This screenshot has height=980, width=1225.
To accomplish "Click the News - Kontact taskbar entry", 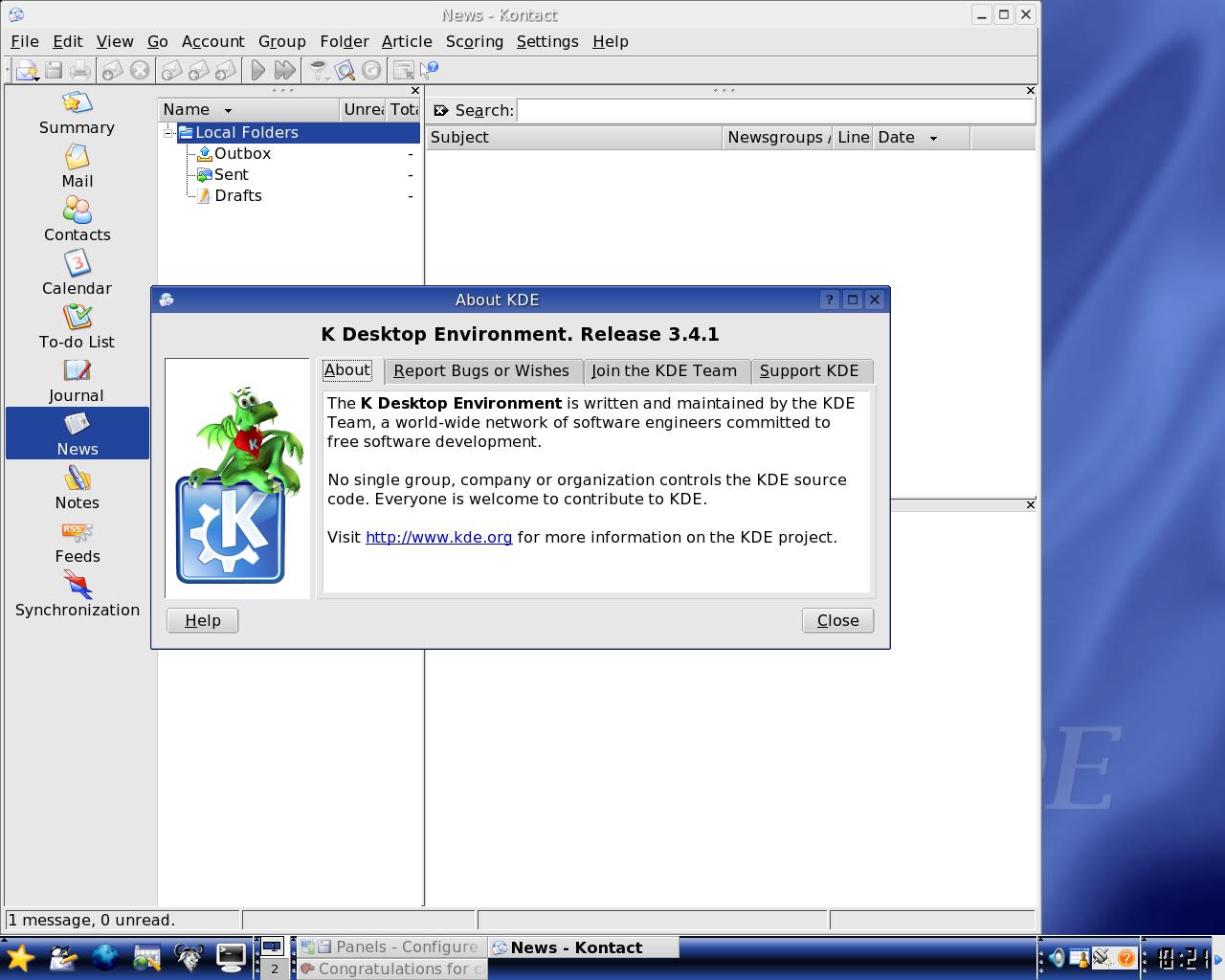I will 583,947.
